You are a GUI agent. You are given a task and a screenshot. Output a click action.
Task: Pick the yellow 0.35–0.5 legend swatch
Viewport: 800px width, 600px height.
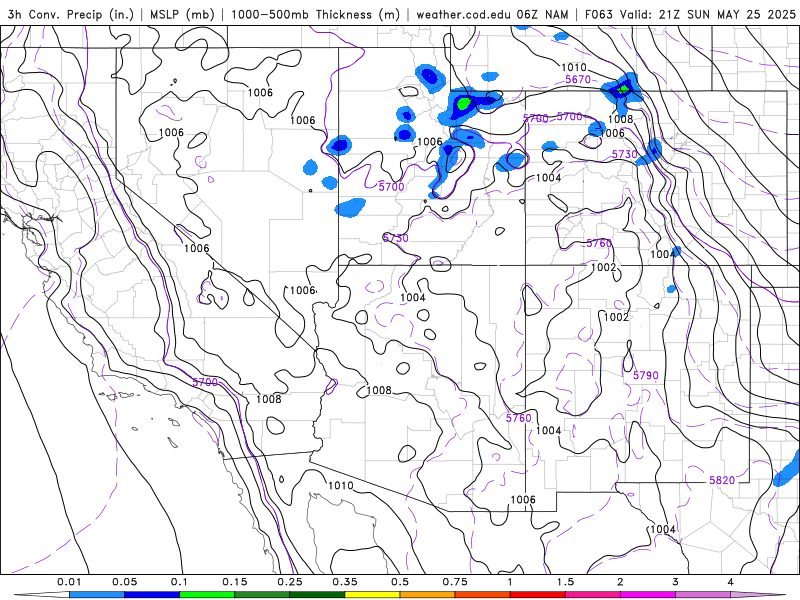tap(372, 595)
